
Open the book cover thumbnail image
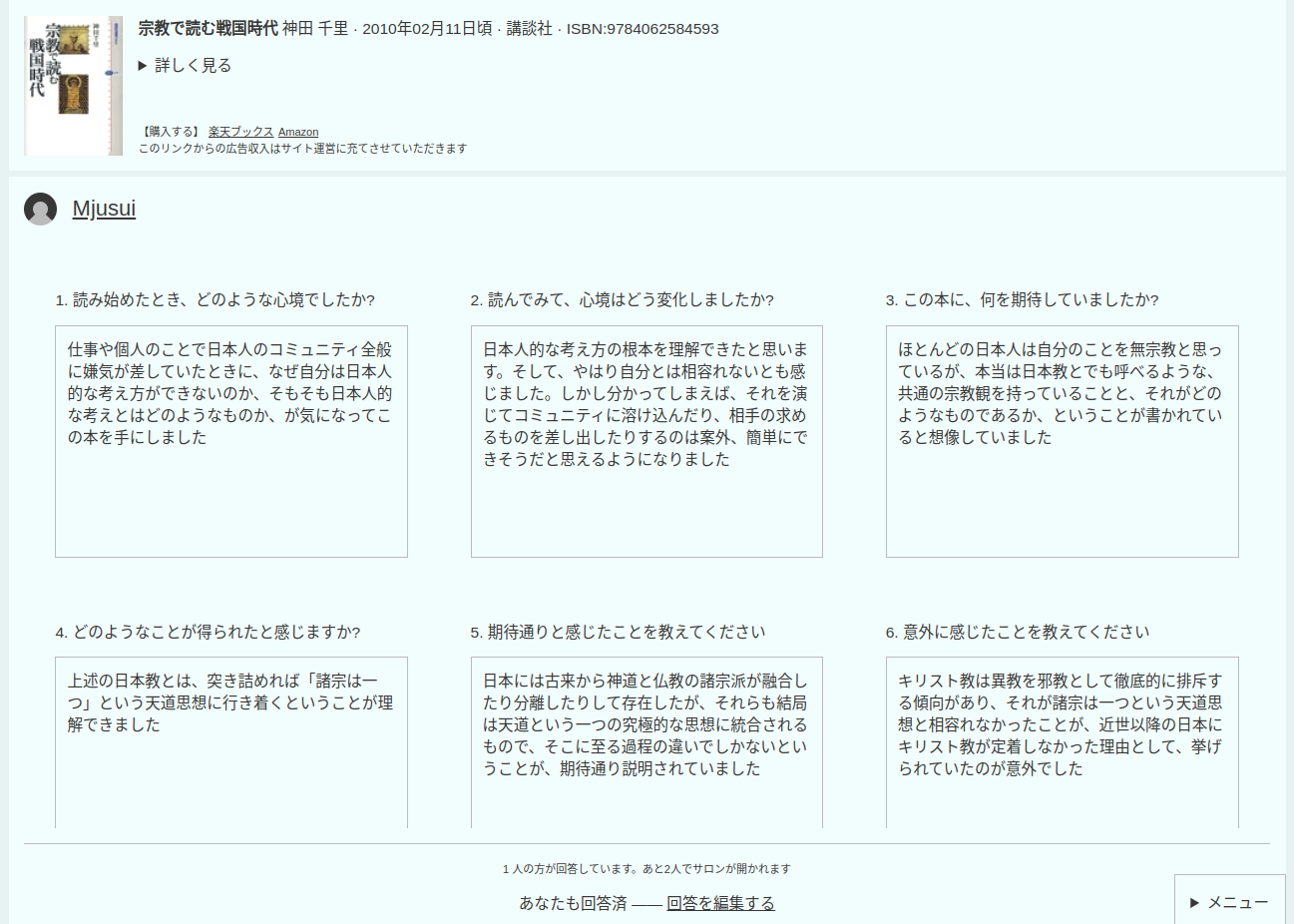pos(73,86)
